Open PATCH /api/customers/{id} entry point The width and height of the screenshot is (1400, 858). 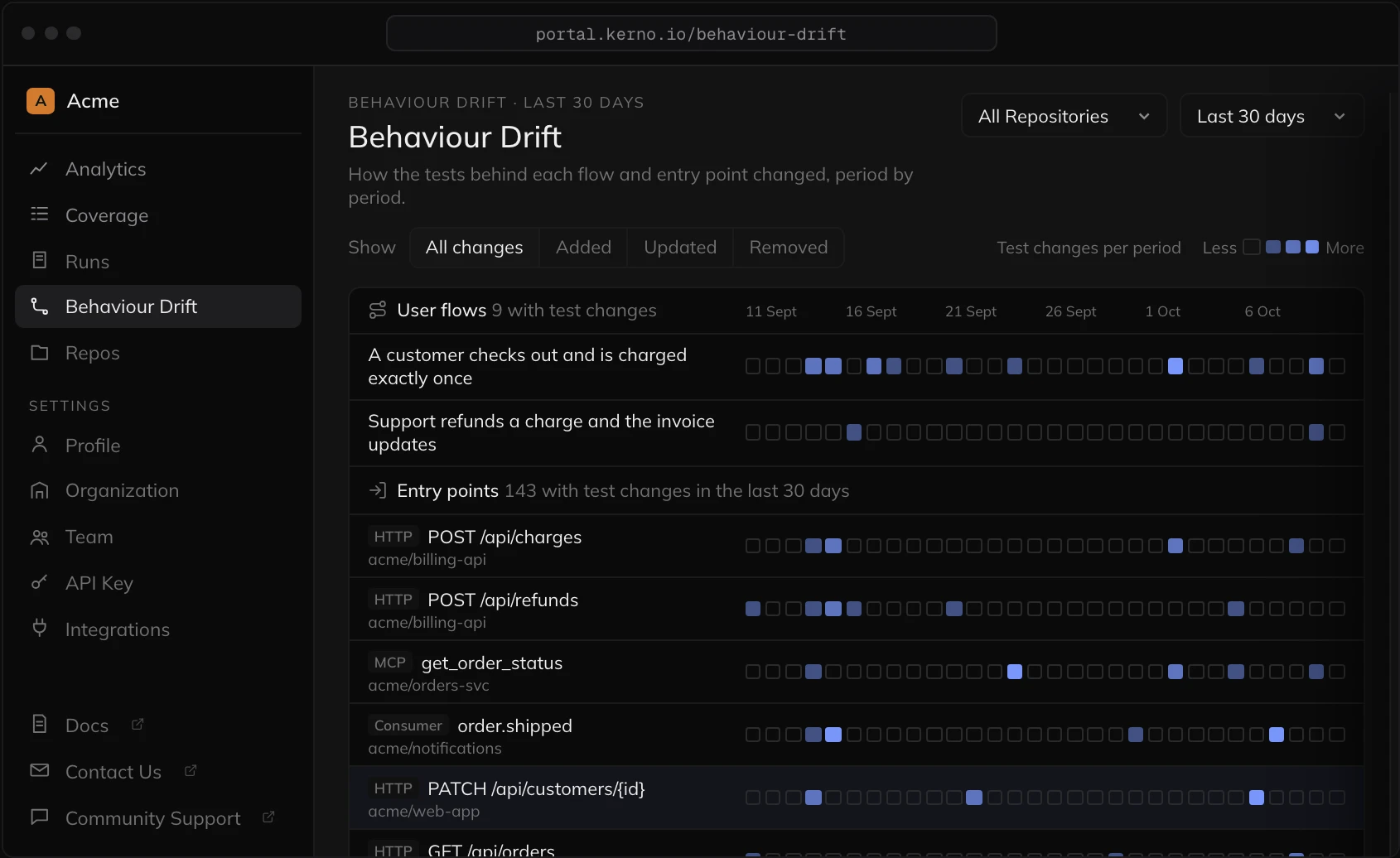click(857, 798)
